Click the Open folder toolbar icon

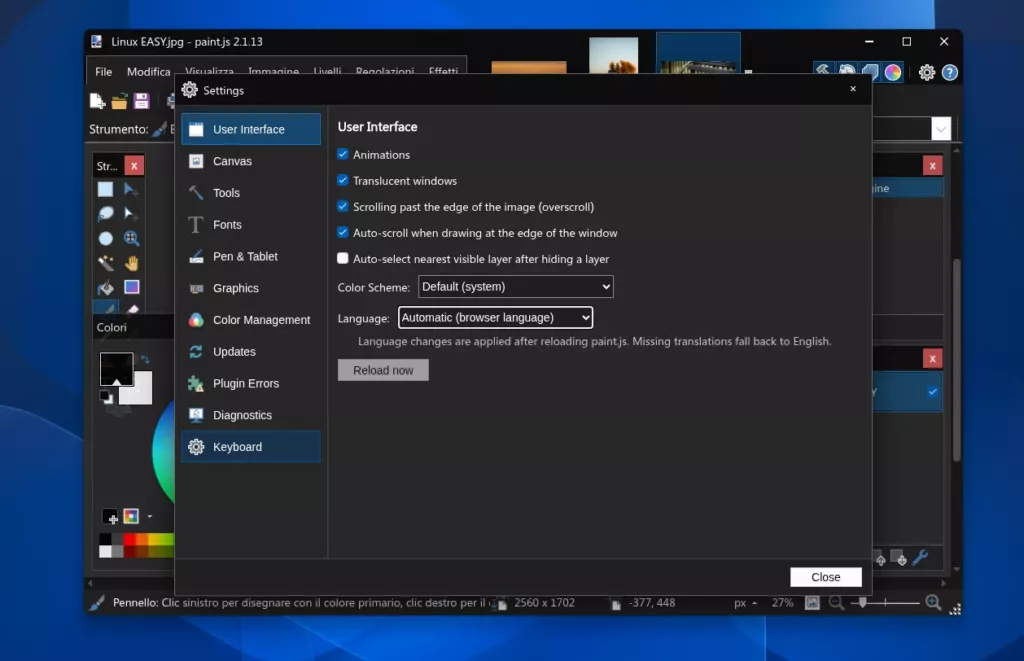(x=119, y=101)
